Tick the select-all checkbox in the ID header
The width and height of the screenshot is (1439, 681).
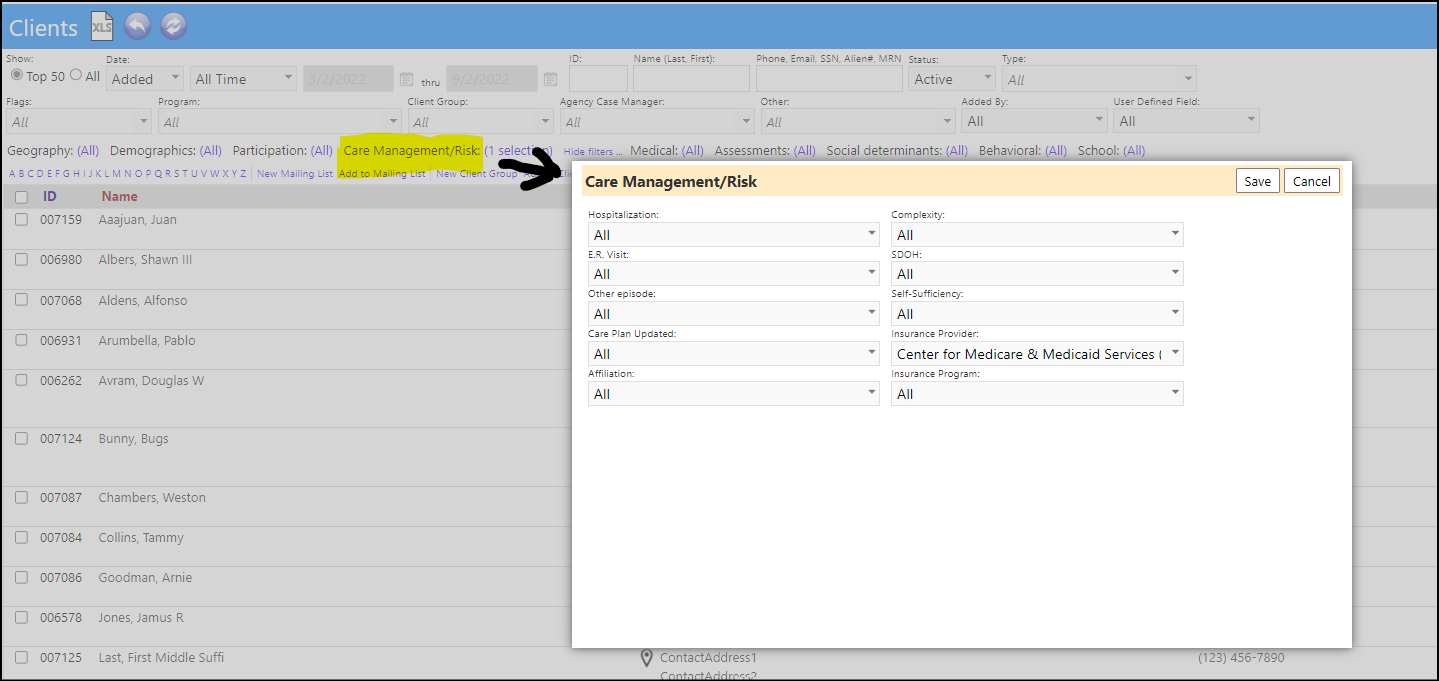click(x=21, y=197)
